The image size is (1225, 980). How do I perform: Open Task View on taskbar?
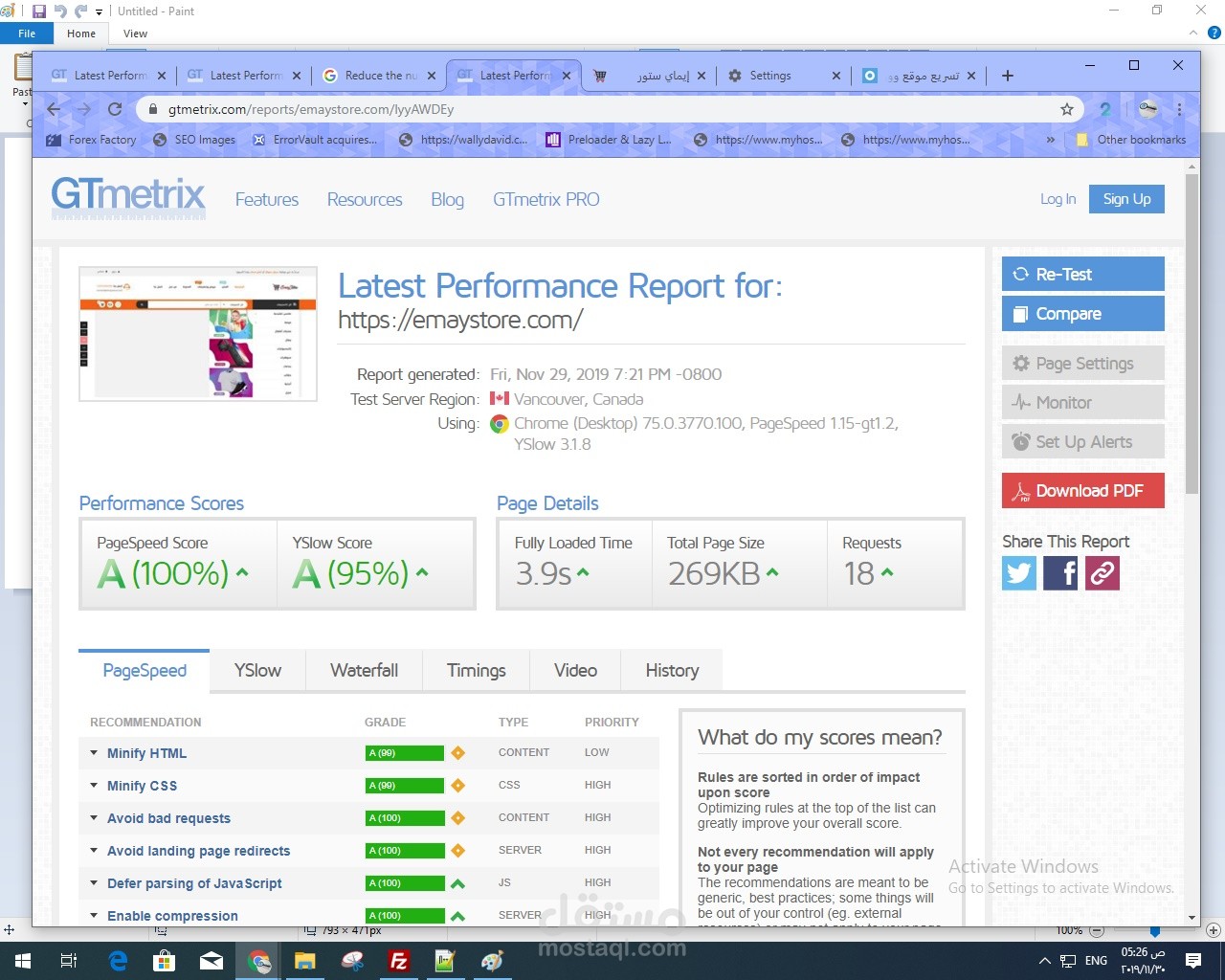point(69,961)
